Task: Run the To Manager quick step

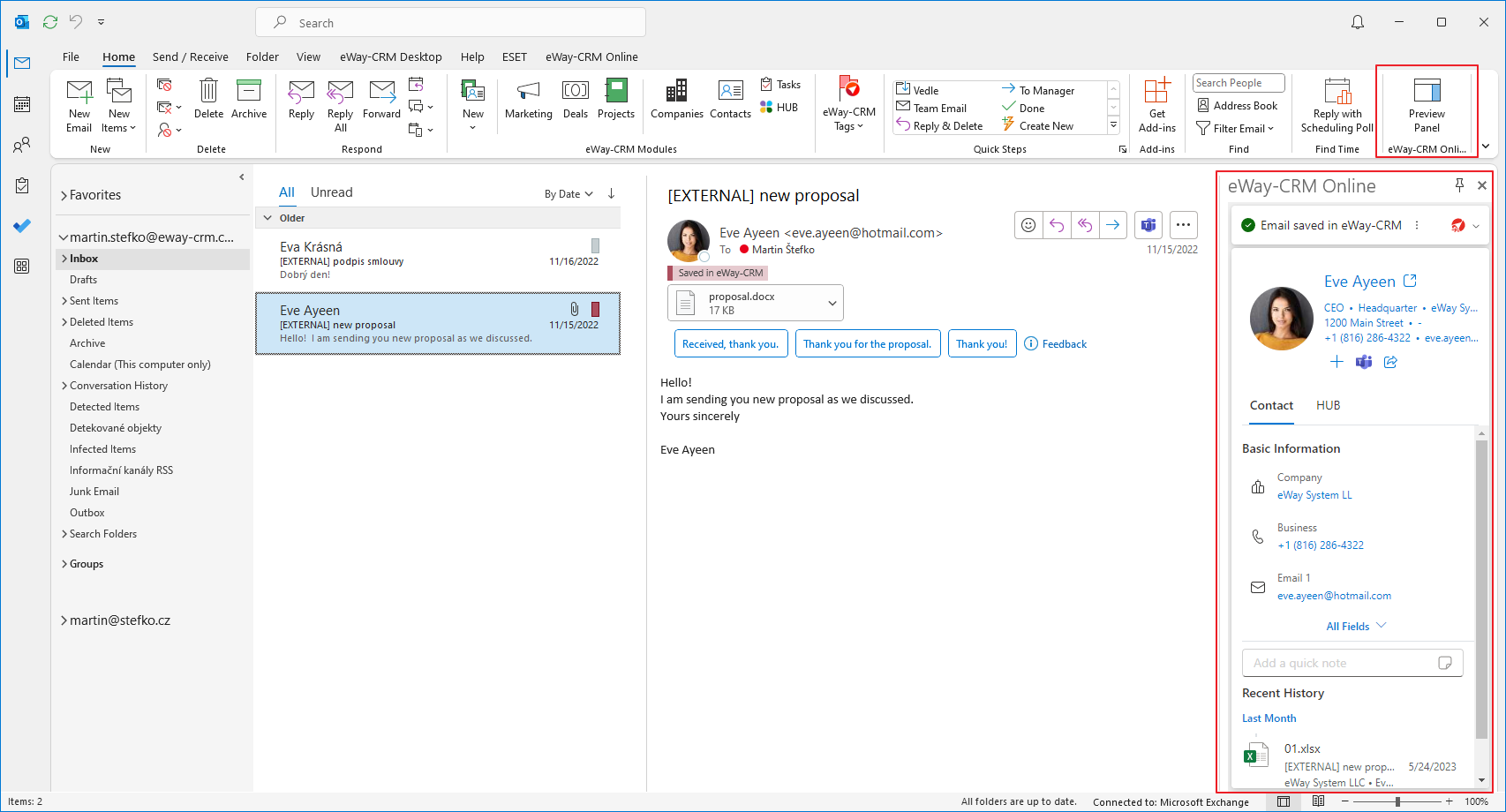Action: pos(1038,90)
